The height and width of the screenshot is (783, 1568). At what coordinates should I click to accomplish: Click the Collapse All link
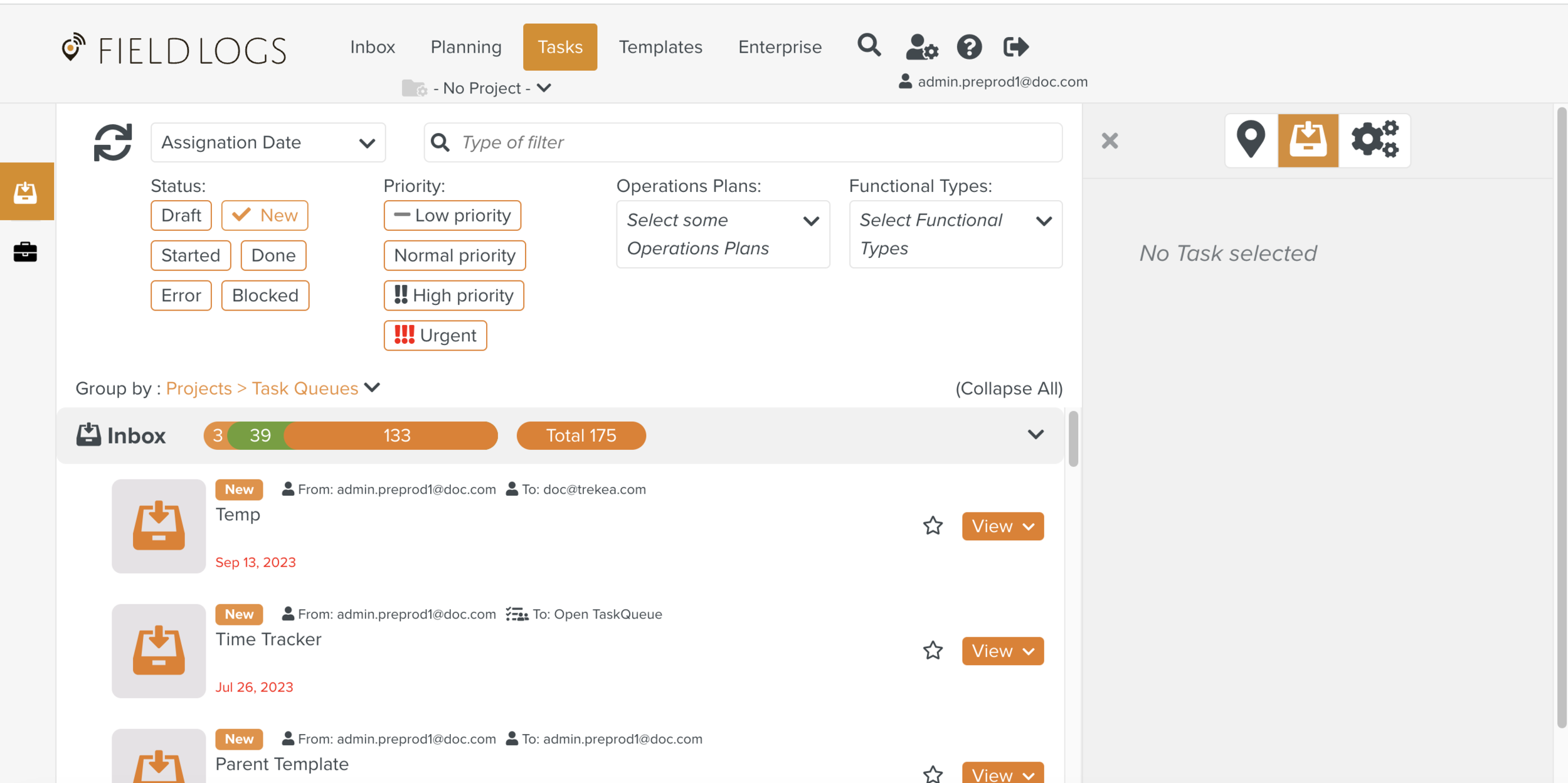pos(1009,388)
